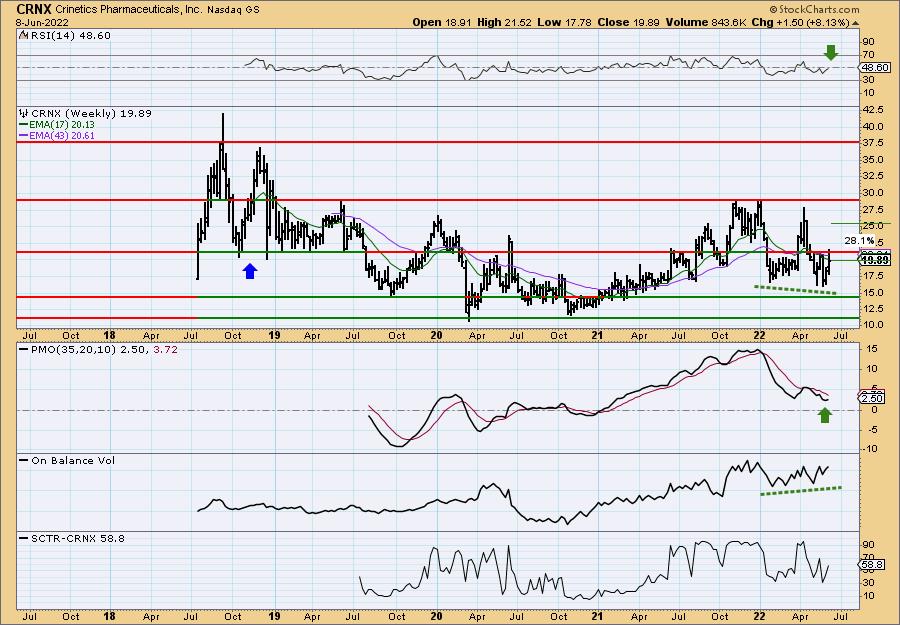The height and width of the screenshot is (625, 900).
Task: Click the 'EMA(43) 20.61' legend text
Action: click(62, 136)
